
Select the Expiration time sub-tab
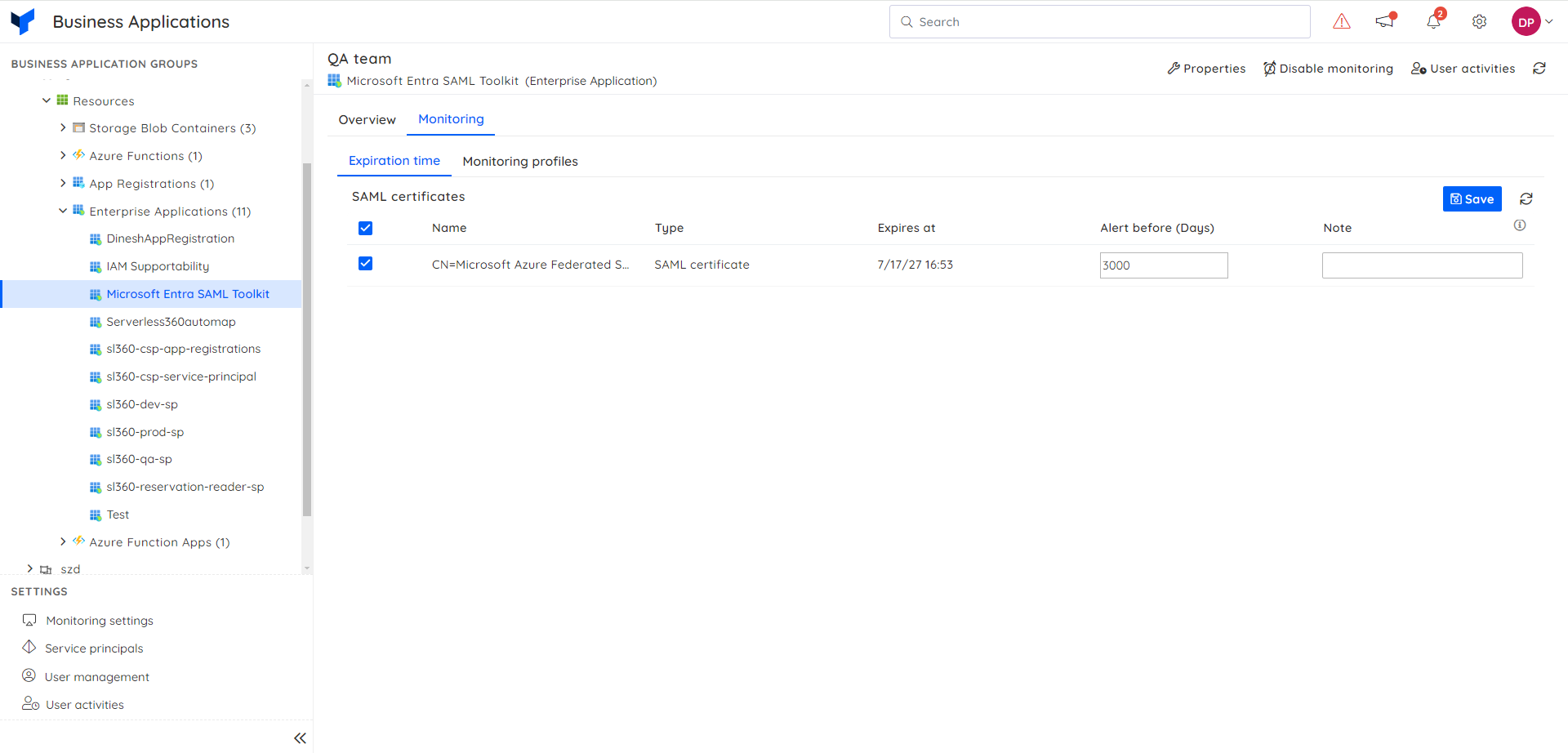click(x=394, y=161)
